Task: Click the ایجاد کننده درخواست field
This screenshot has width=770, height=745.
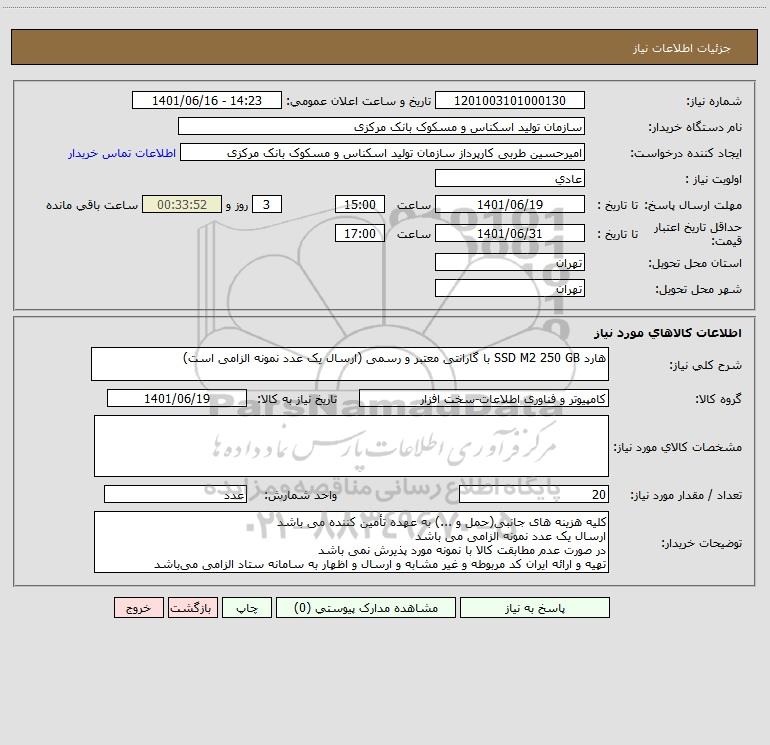Action: (x=383, y=152)
